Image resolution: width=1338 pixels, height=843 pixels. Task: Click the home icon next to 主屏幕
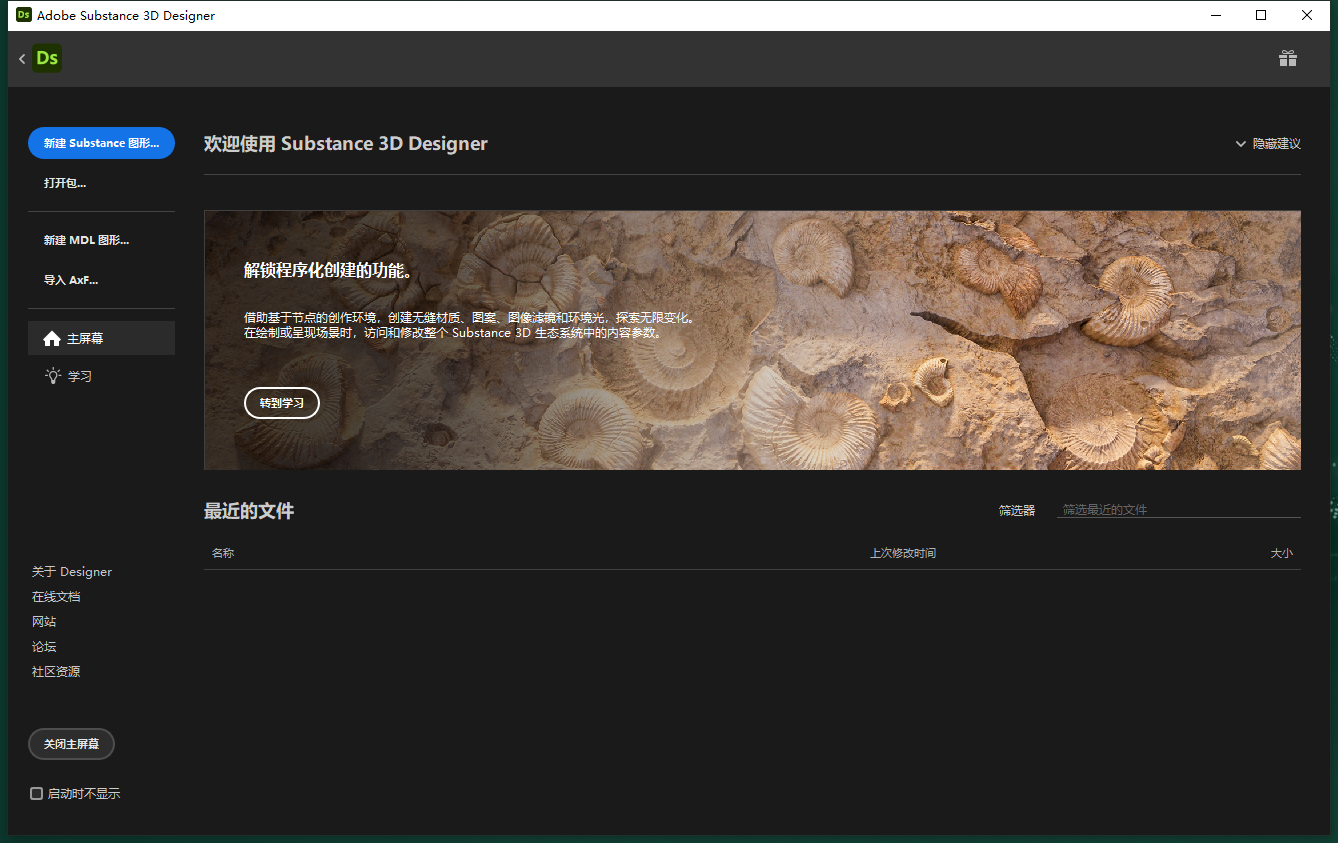click(51, 338)
